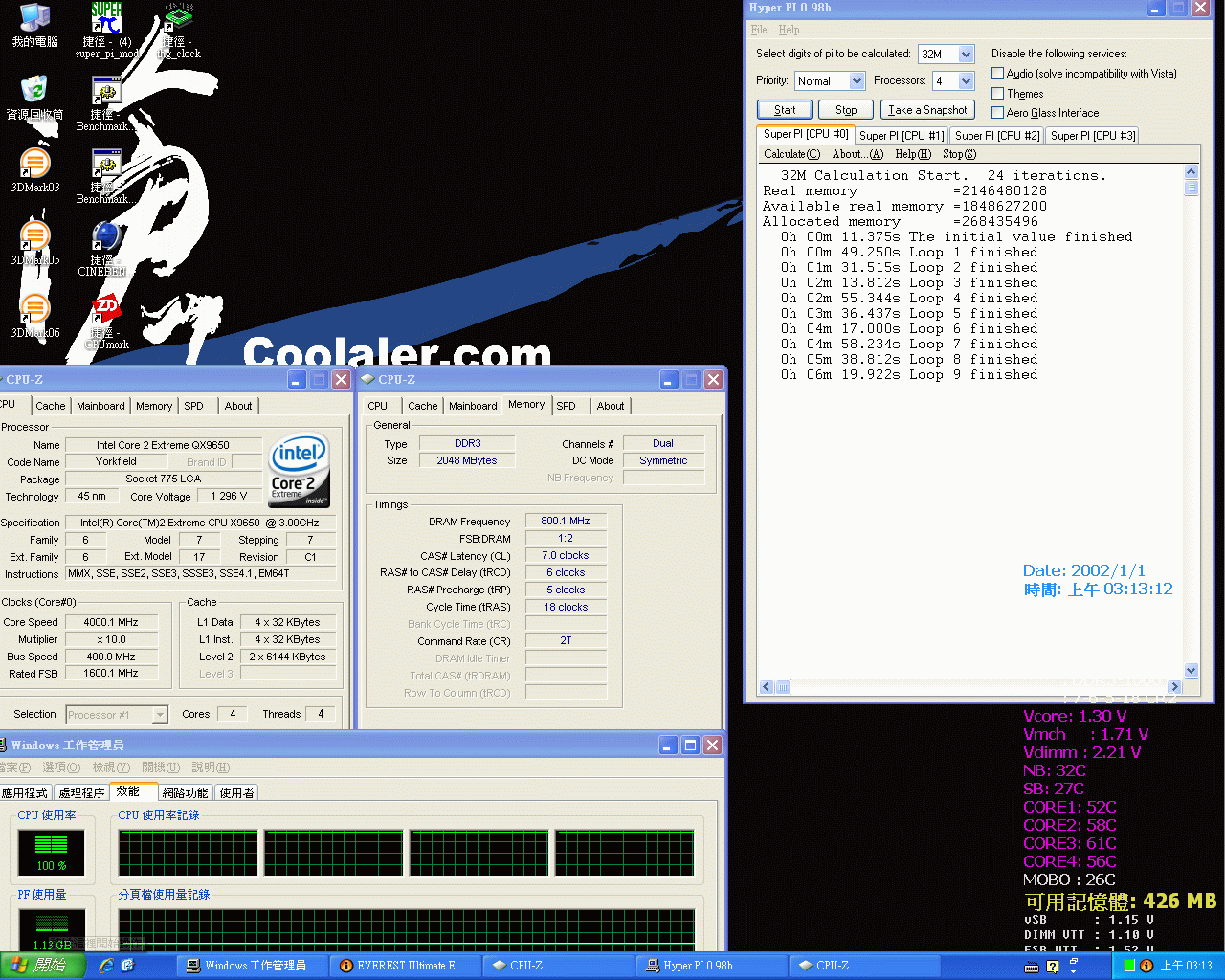Screen dimensions: 1225x980
Task: Click Take a Snapshot button
Action: click(x=927, y=110)
